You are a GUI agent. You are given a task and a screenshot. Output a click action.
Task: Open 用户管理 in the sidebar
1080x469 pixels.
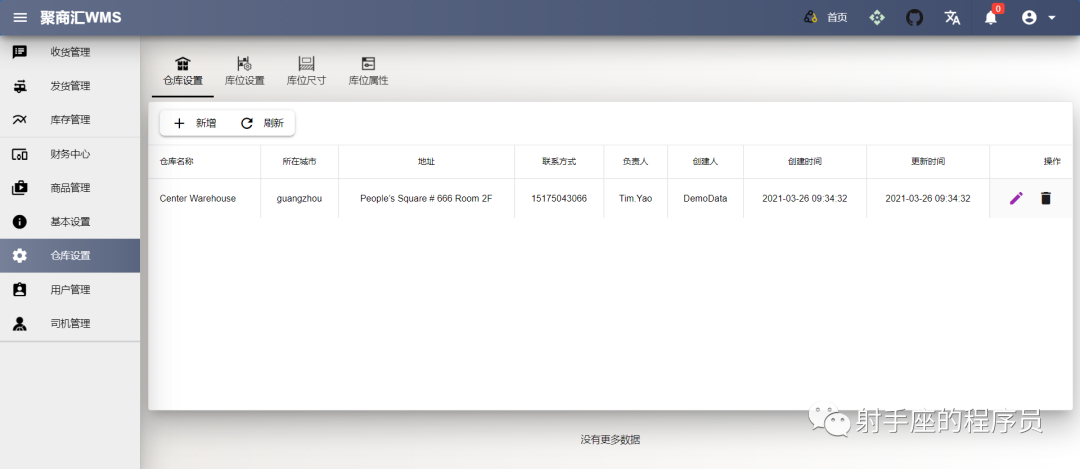coord(70,290)
